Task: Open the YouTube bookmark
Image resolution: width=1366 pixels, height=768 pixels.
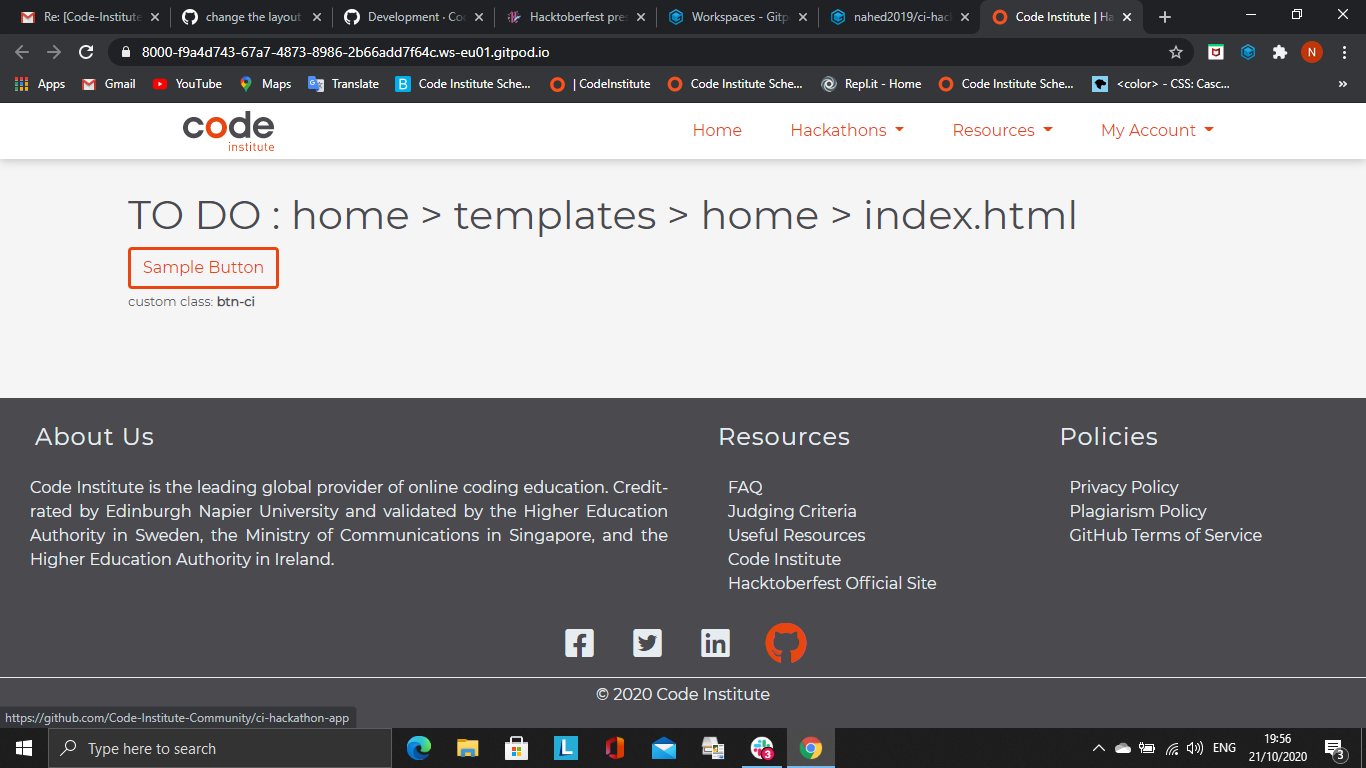Action: pyautogui.click(x=187, y=84)
